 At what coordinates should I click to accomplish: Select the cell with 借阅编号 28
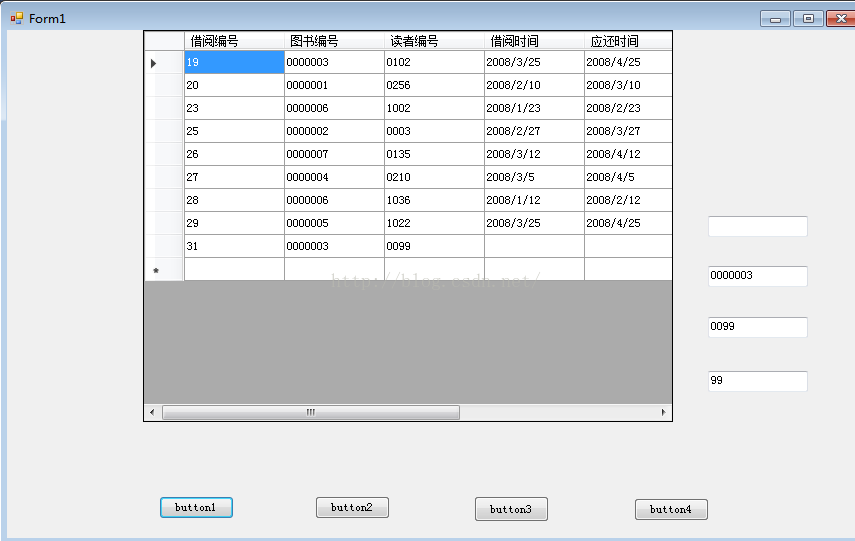(x=234, y=200)
